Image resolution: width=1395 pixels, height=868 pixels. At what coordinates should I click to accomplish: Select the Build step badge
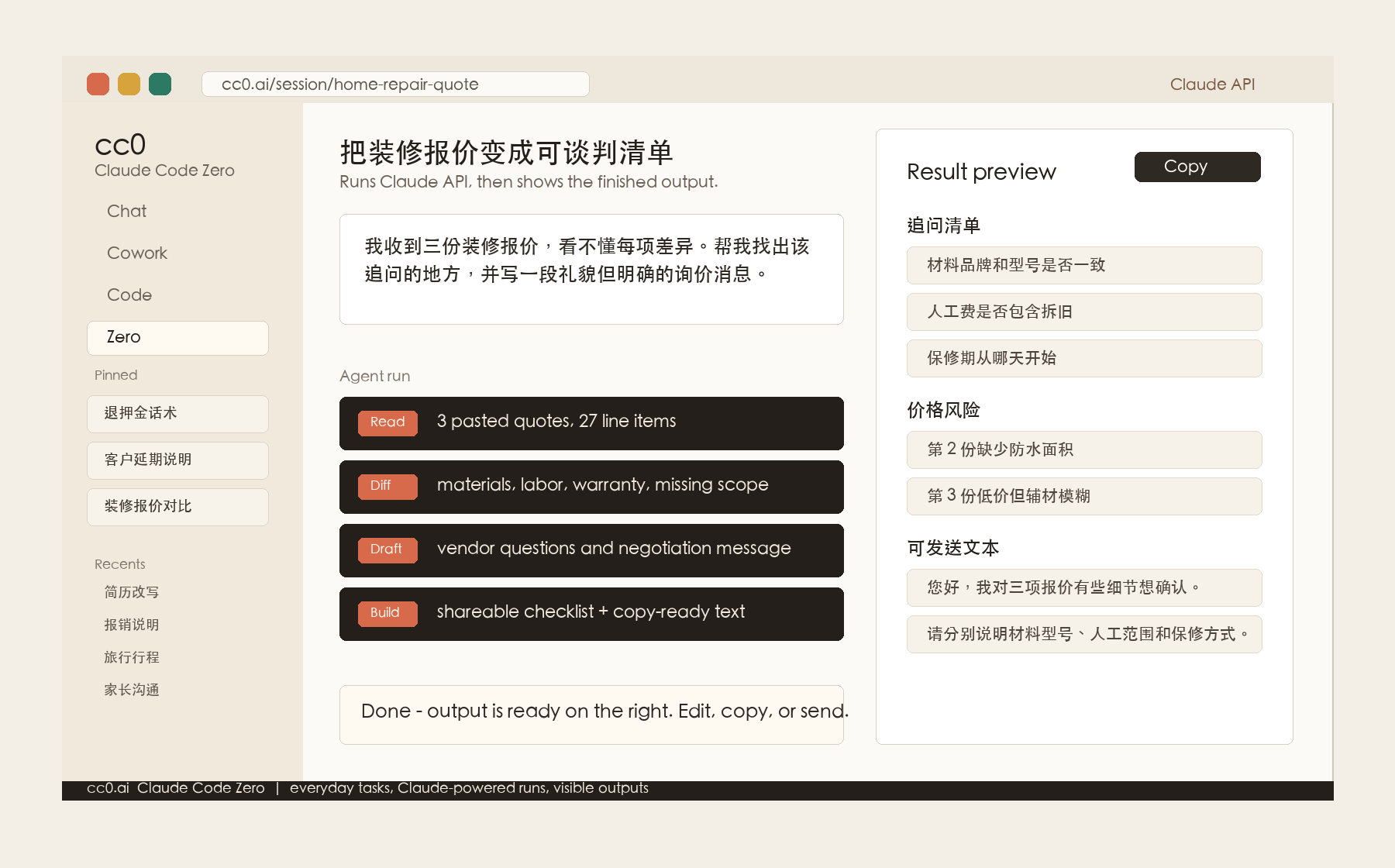pos(387,613)
